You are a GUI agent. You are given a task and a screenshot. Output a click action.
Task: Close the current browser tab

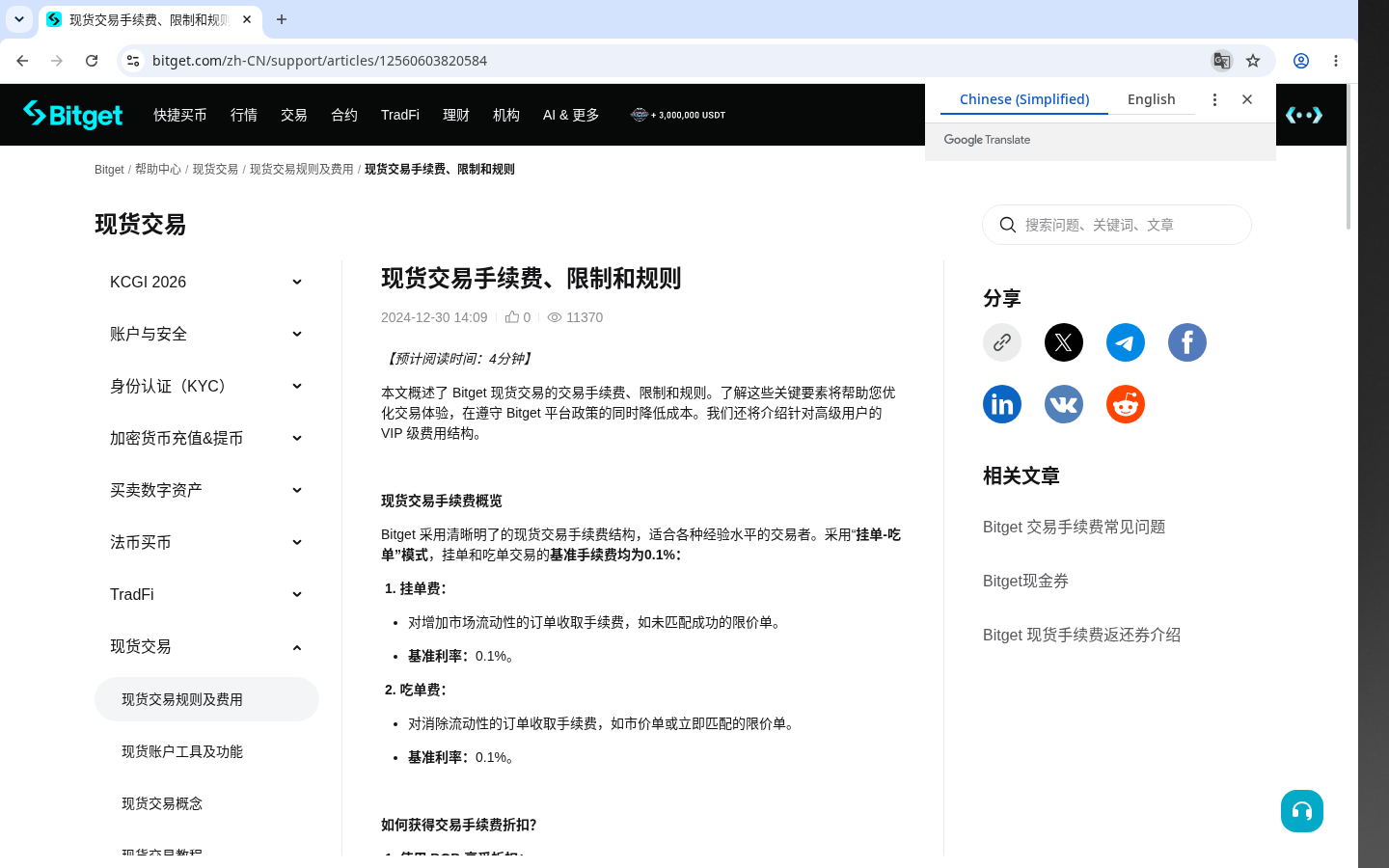pos(247,19)
